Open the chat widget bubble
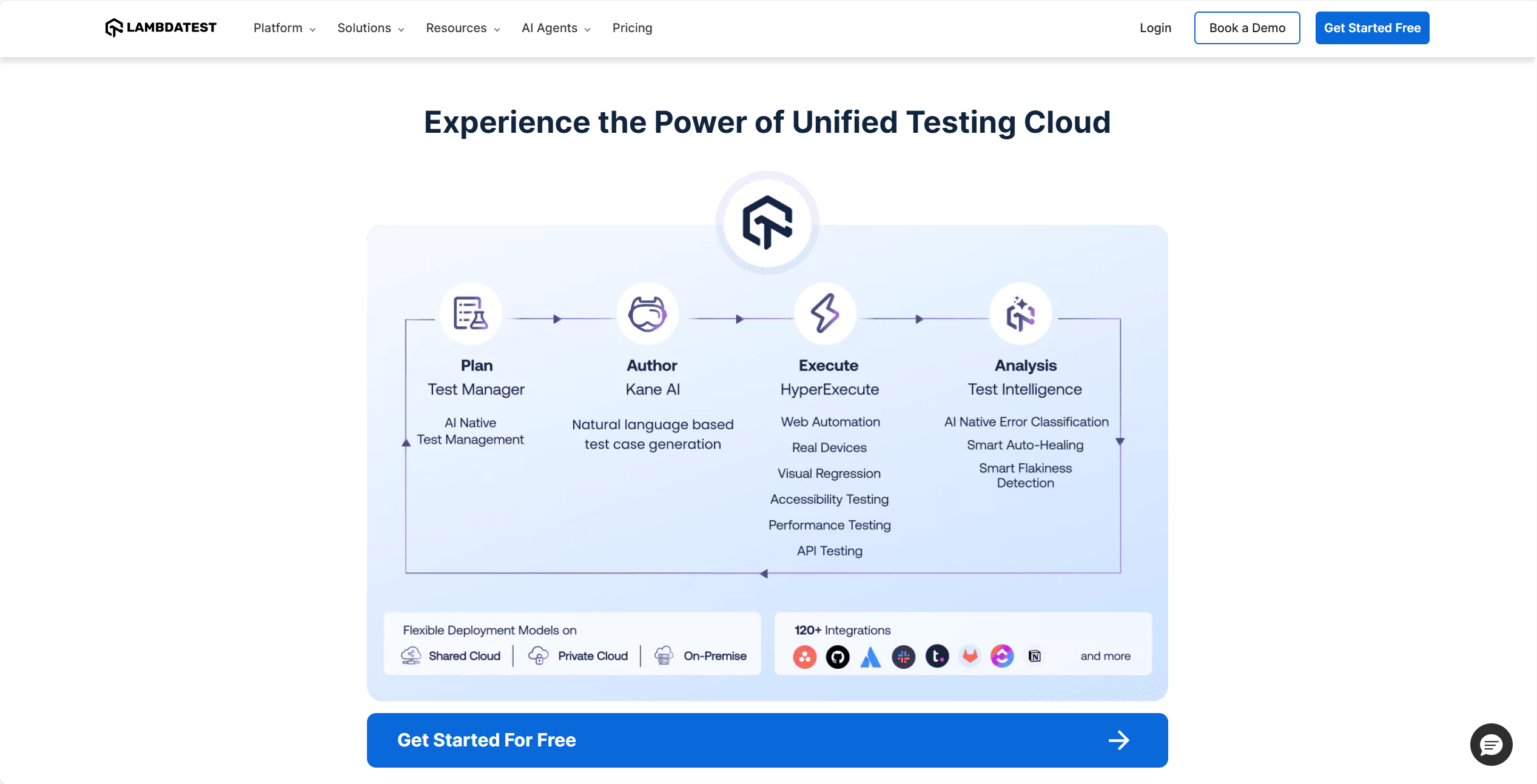 (1491, 744)
